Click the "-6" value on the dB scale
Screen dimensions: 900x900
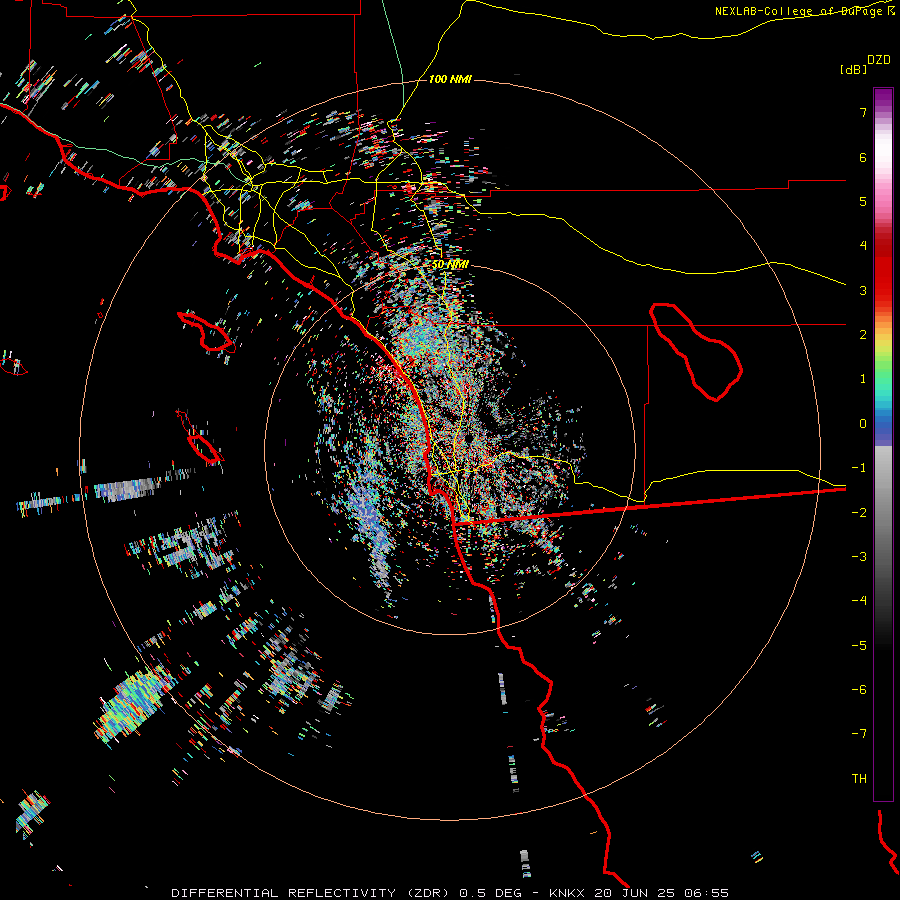859,690
